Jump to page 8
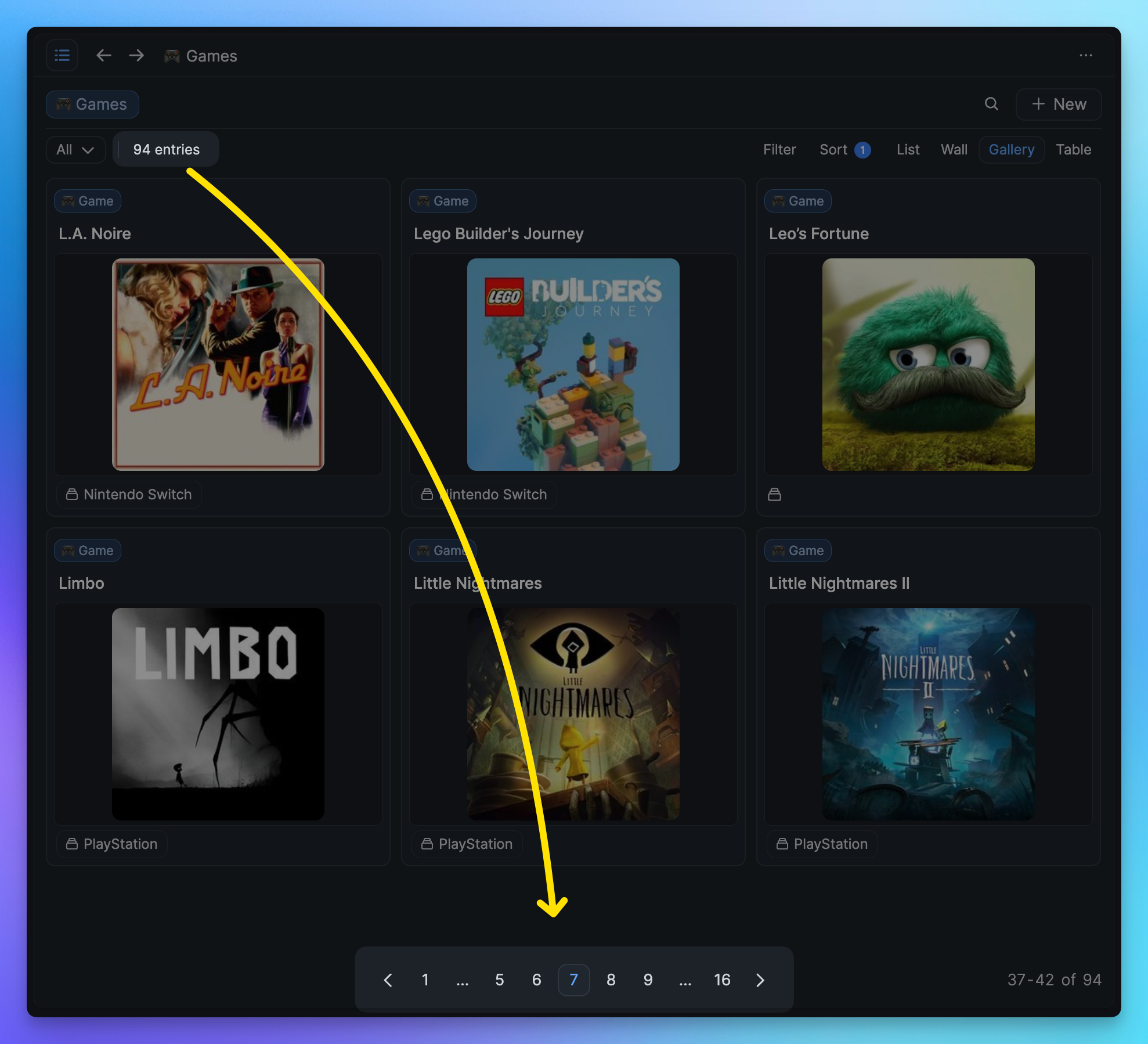The image size is (1148, 1044). click(x=611, y=980)
